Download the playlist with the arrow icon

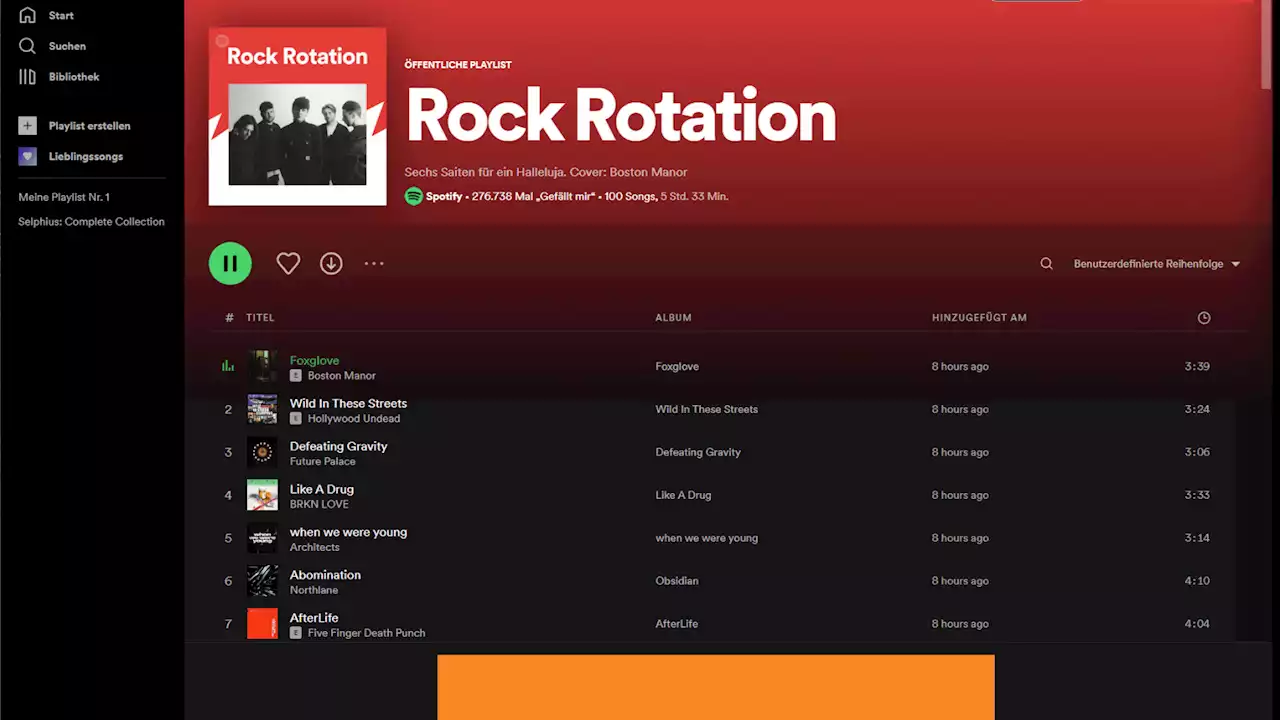pos(331,263)
